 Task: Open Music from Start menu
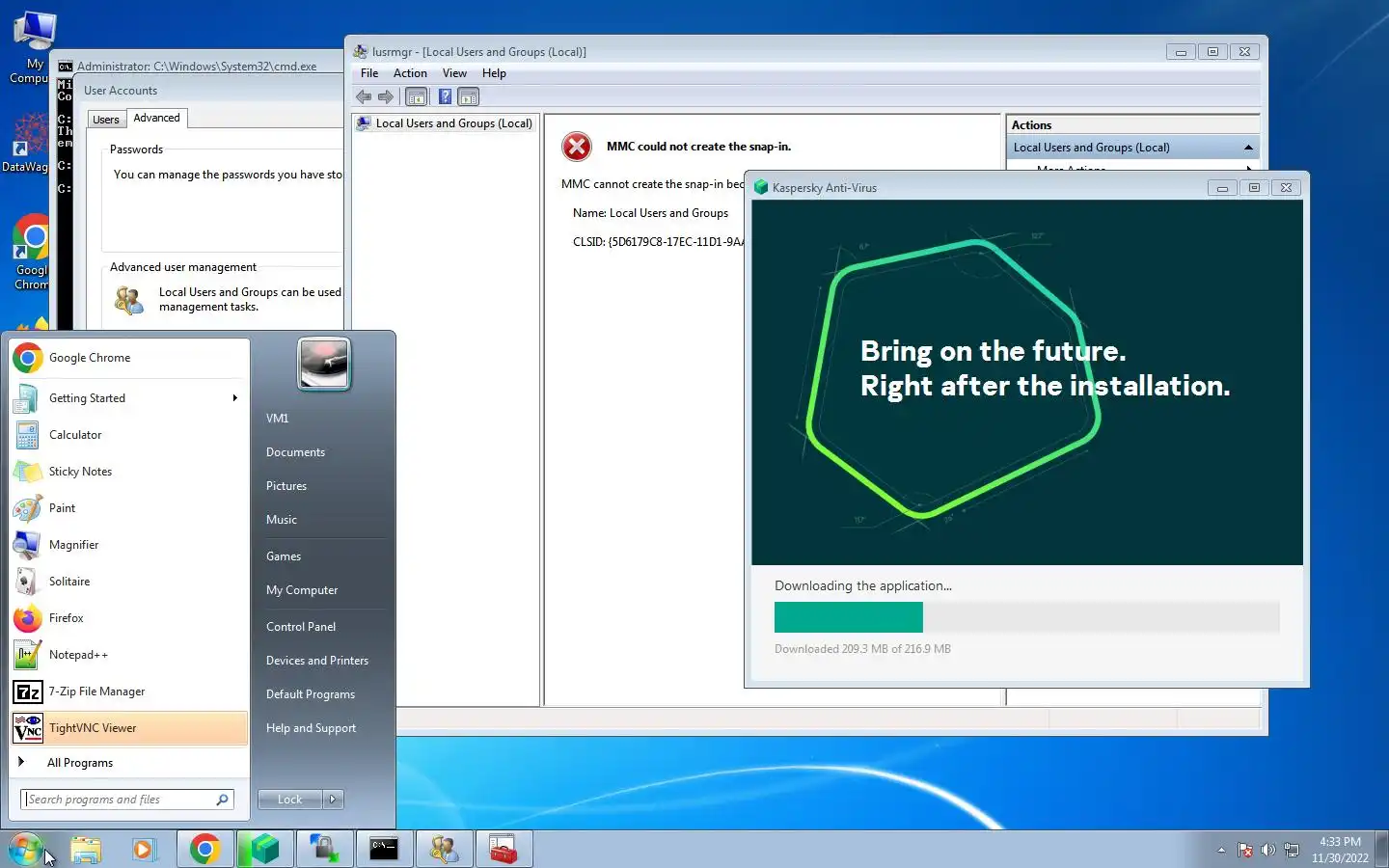282,520
